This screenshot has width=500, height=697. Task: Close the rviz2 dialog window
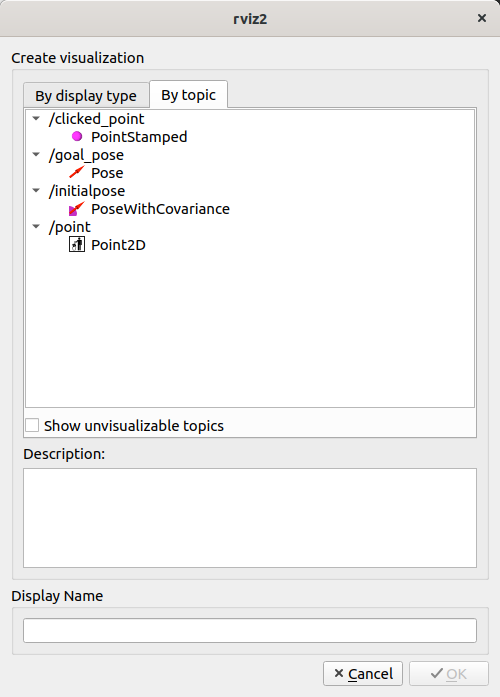tap(482, 18)
